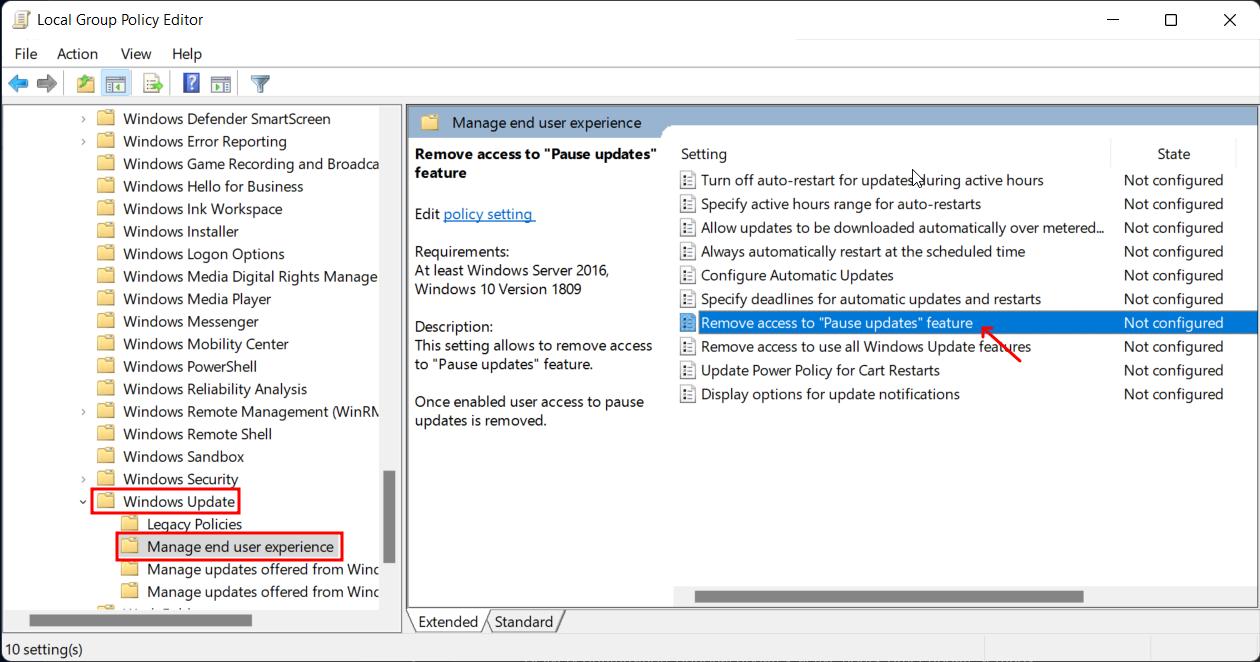Click the settings list horizontal scrollbar thumb
The height and width of the screenshot is (662, 1260).
coord(889,597)
